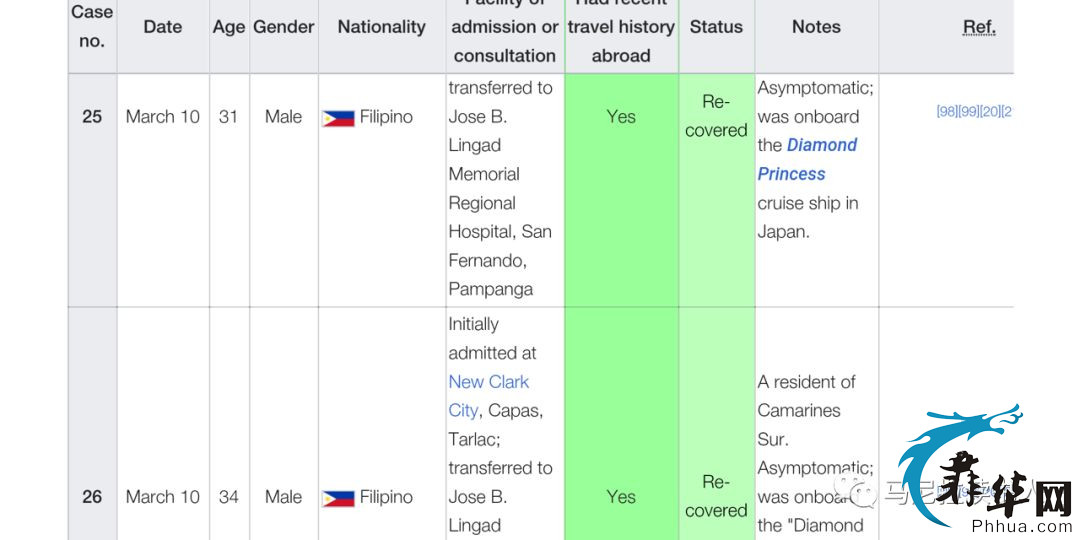Click the Notes column header

pyautogui.click(x=816, y=27)
